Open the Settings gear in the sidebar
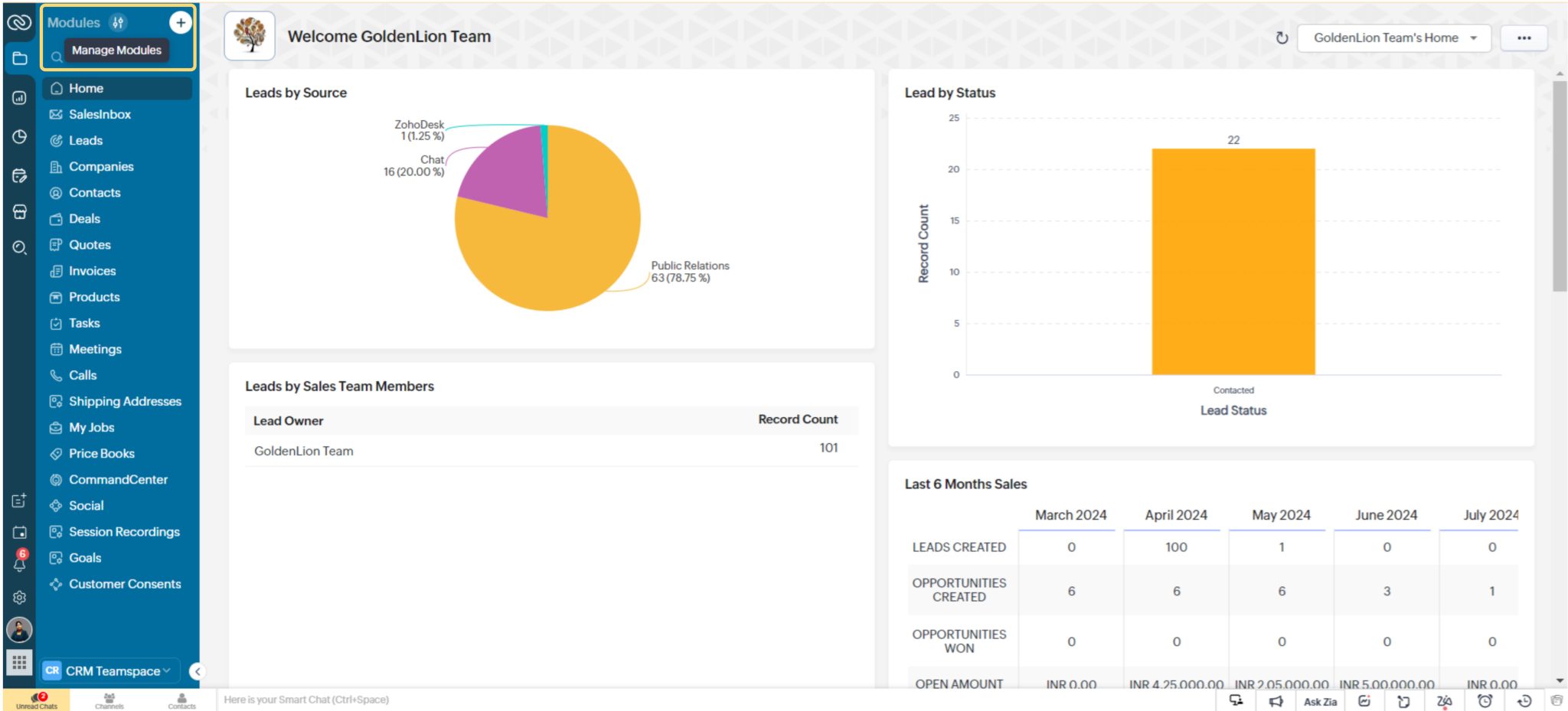 19,598
